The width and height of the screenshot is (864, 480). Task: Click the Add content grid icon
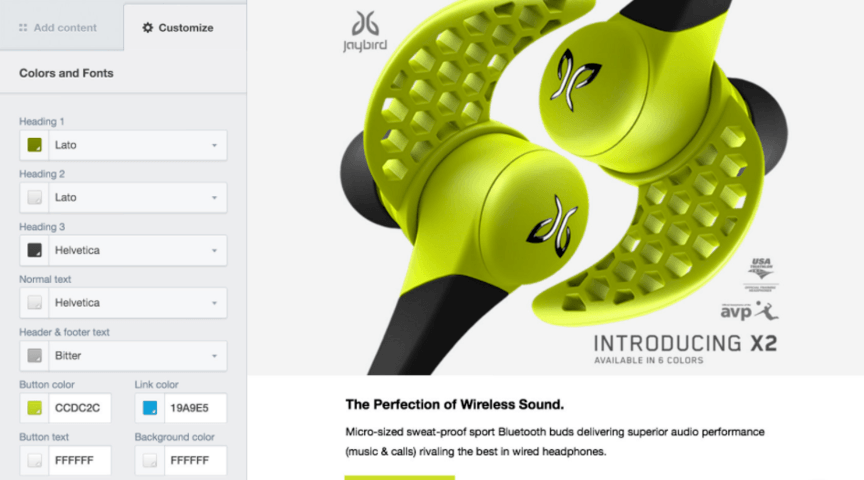click(23, 28)
